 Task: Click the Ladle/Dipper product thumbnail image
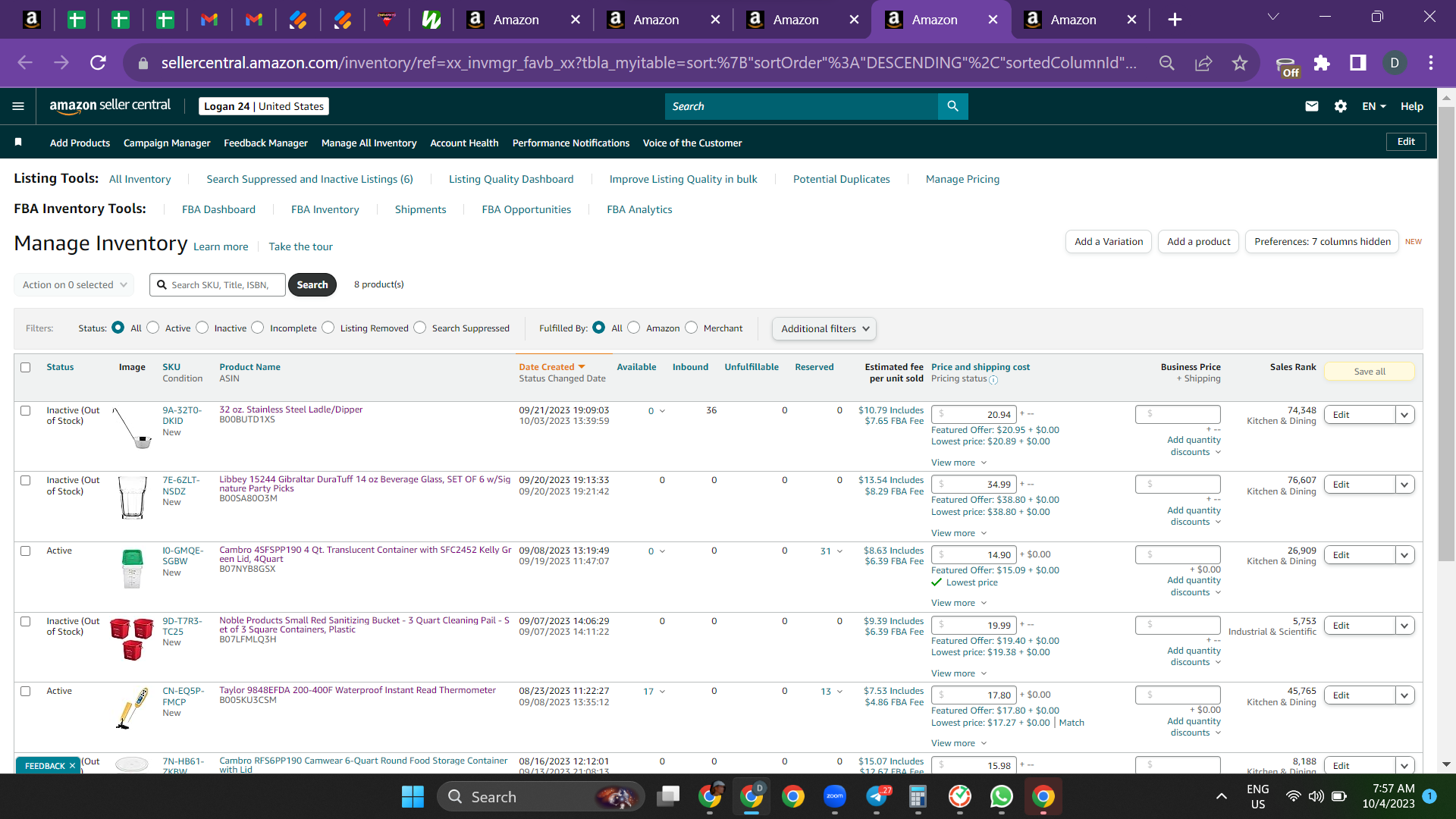tap(132, 428)
